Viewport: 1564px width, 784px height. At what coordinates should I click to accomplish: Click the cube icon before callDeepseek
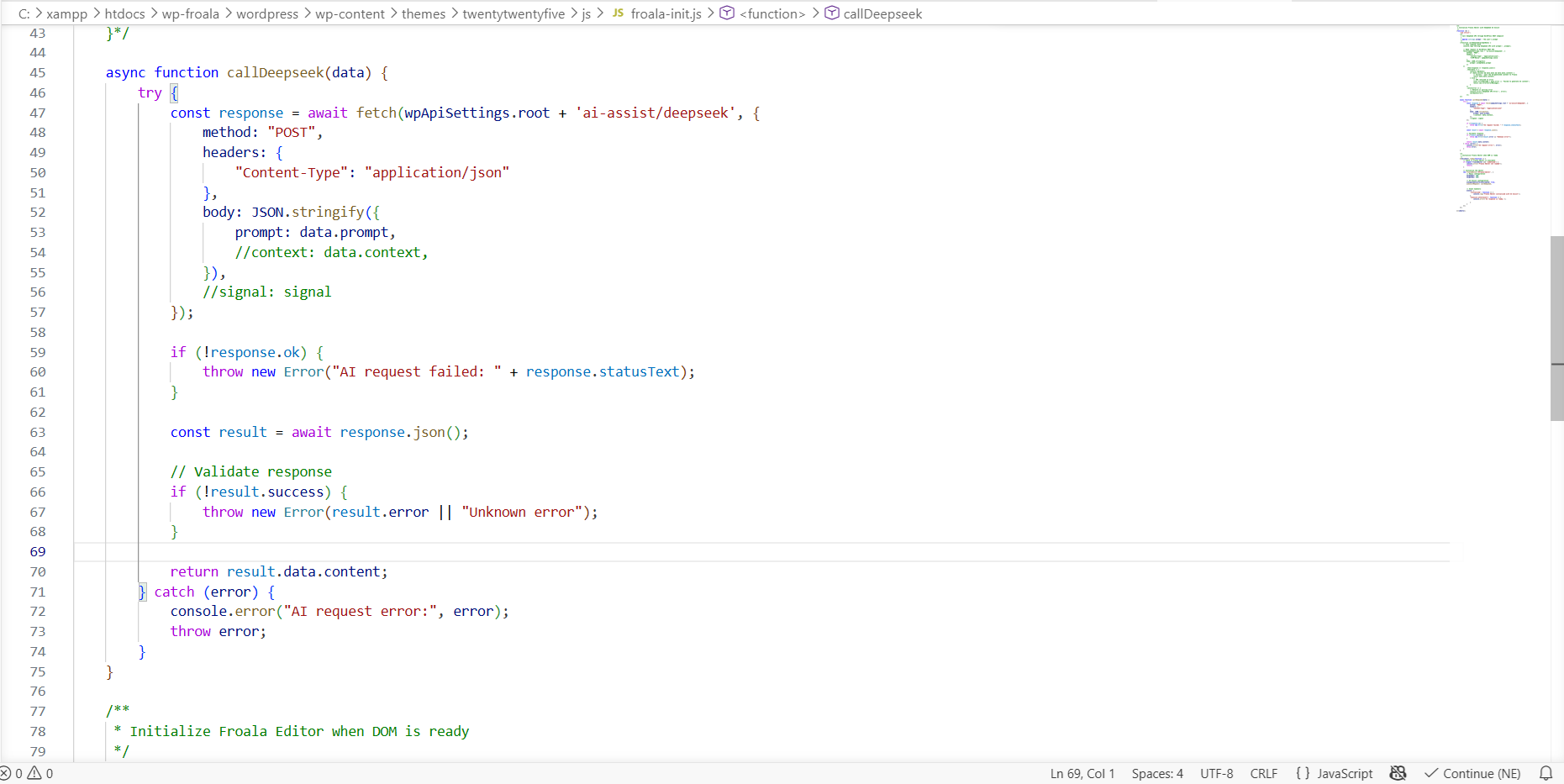click(832, 13)
